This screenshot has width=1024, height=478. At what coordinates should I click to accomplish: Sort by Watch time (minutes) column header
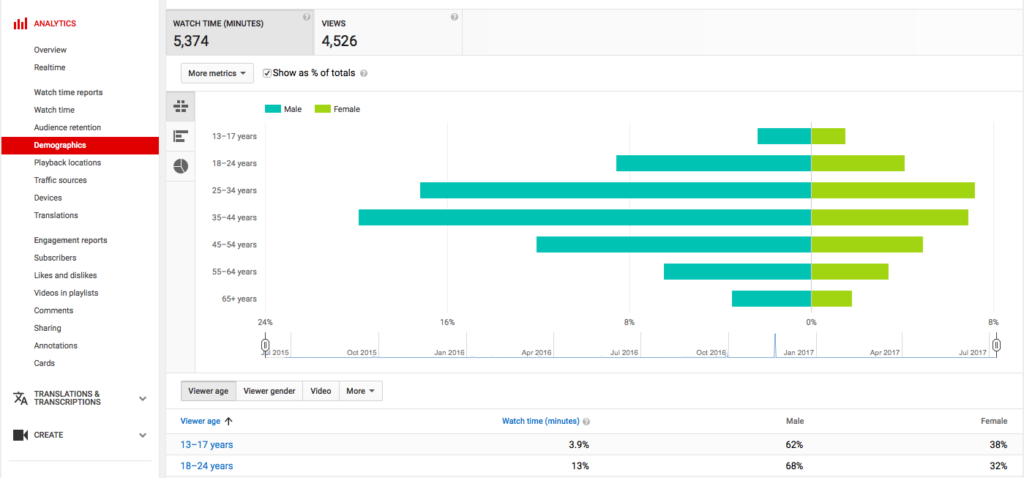coord(541,422)
